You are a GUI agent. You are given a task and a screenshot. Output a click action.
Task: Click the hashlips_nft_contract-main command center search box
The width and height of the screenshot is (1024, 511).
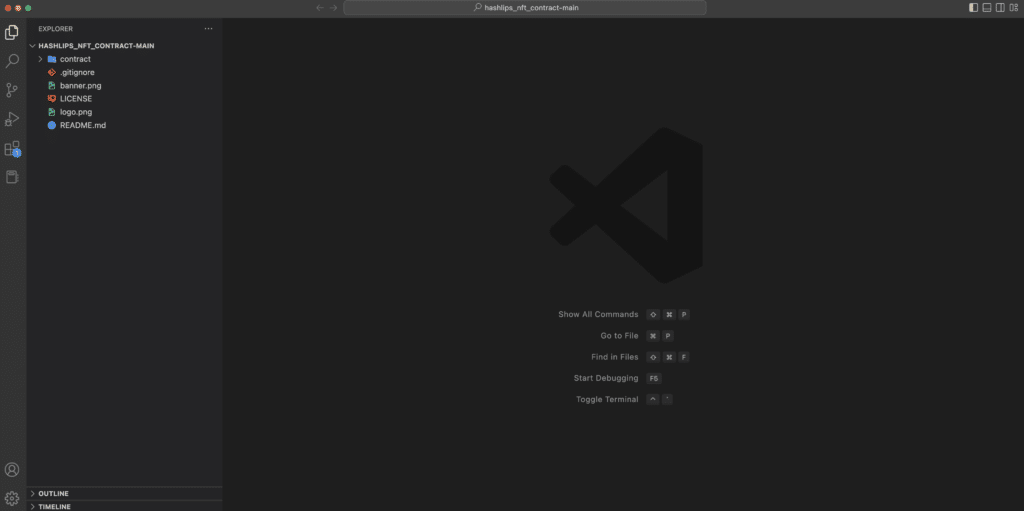click(524, 8)
